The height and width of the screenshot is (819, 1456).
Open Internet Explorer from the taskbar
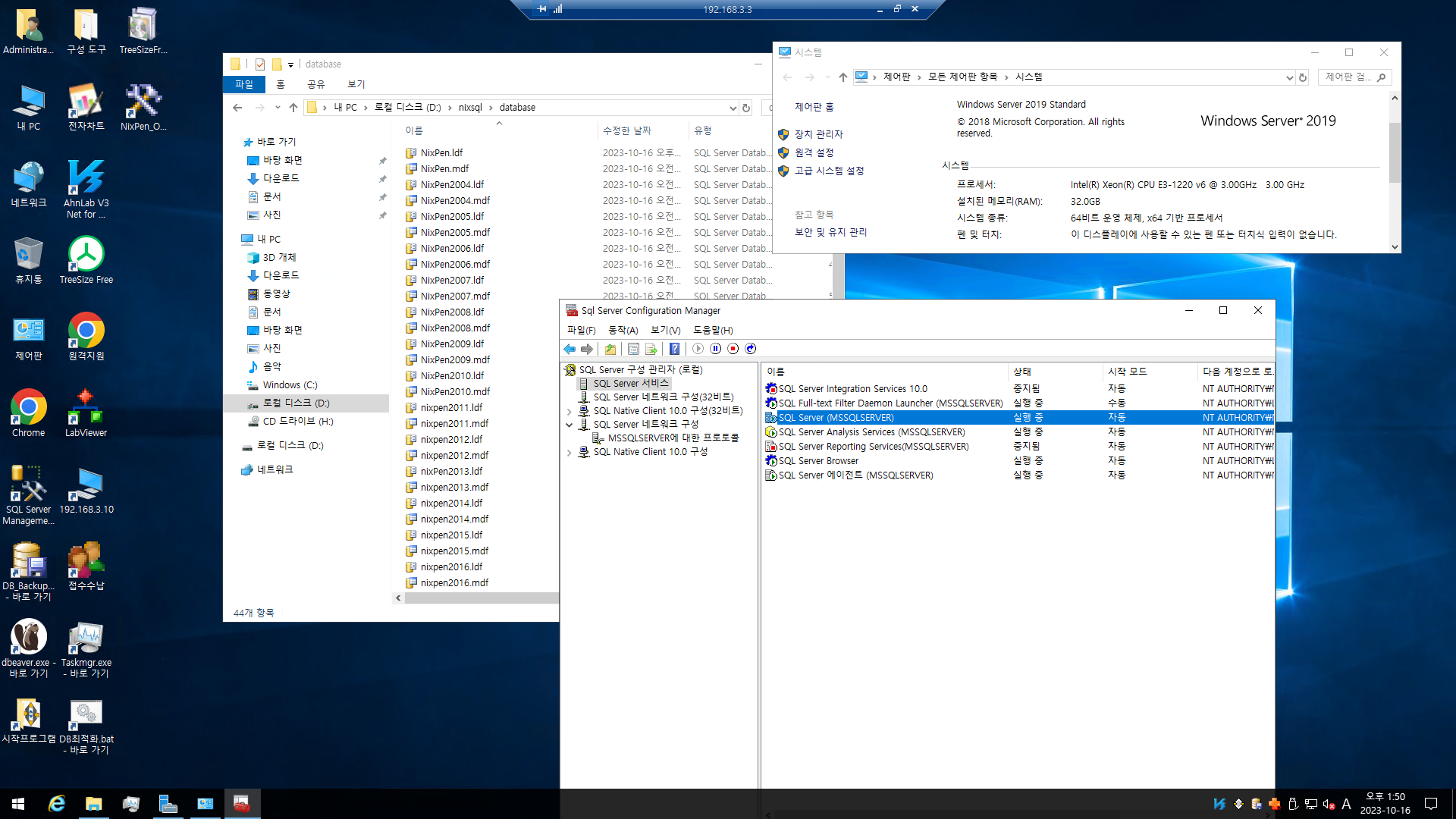57,804
